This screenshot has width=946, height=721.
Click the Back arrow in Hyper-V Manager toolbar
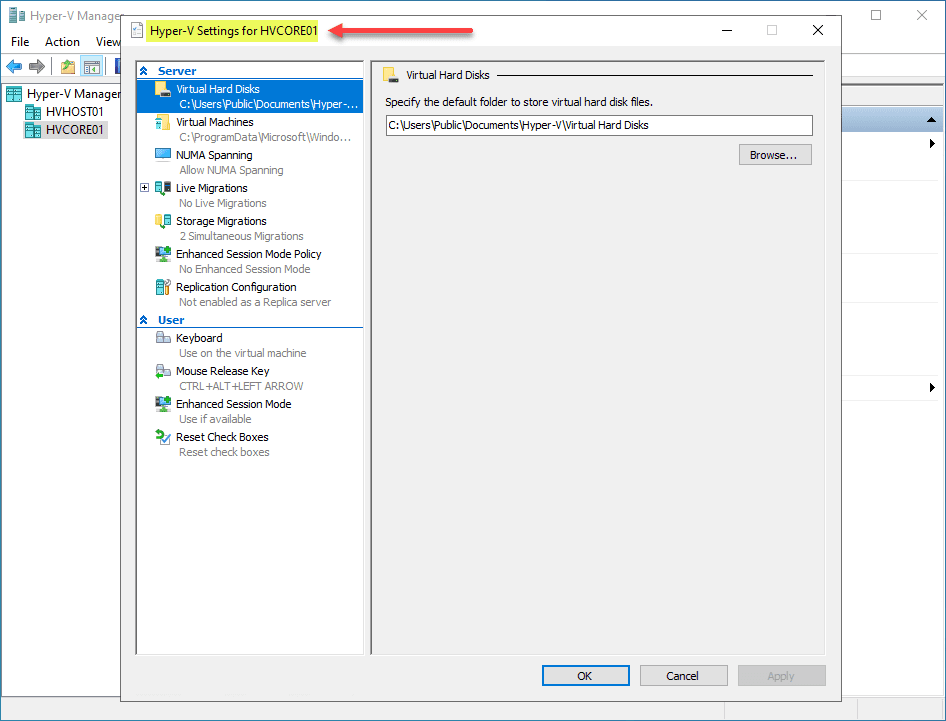tap(14, 66)
